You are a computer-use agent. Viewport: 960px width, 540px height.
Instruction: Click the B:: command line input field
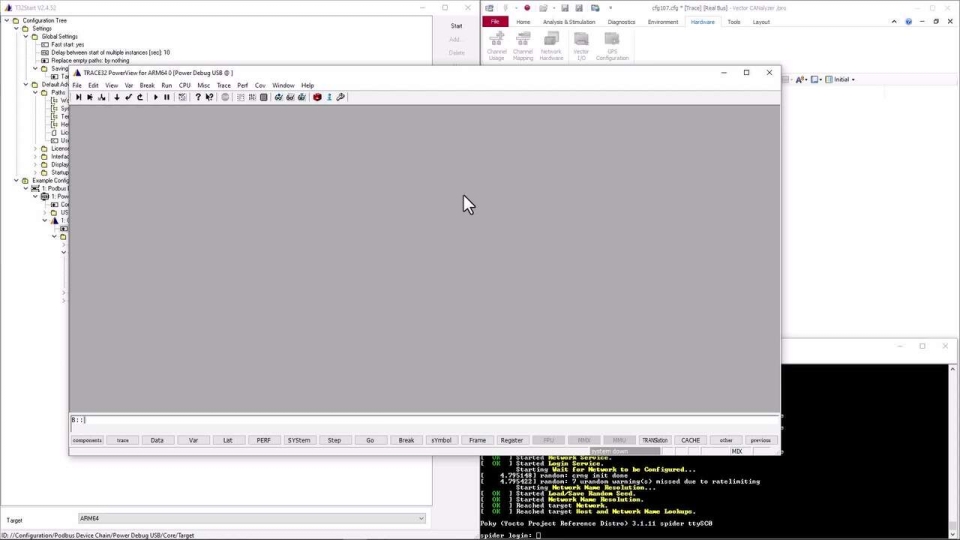424,420
